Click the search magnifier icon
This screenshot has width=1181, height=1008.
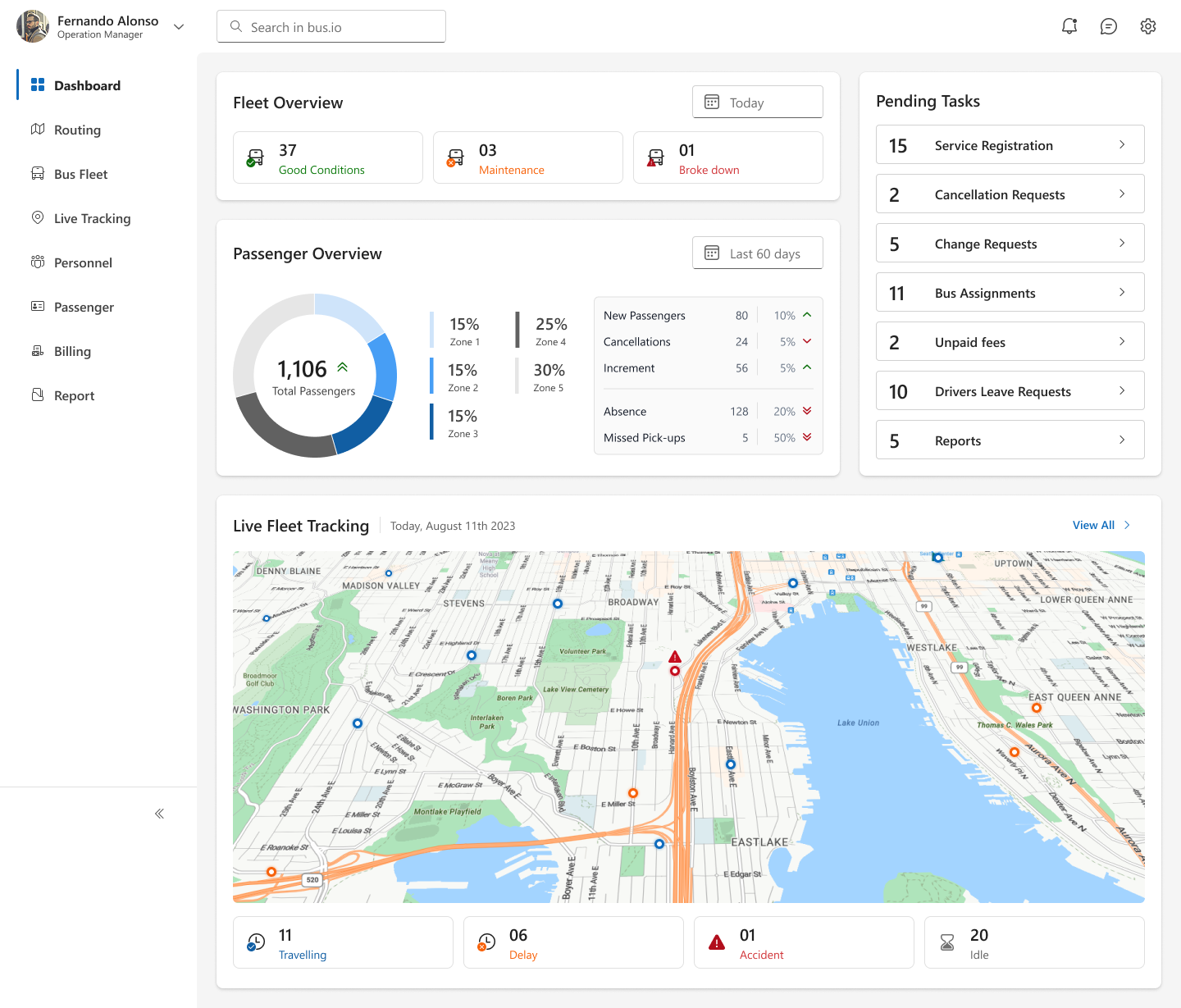pos(236,26)
